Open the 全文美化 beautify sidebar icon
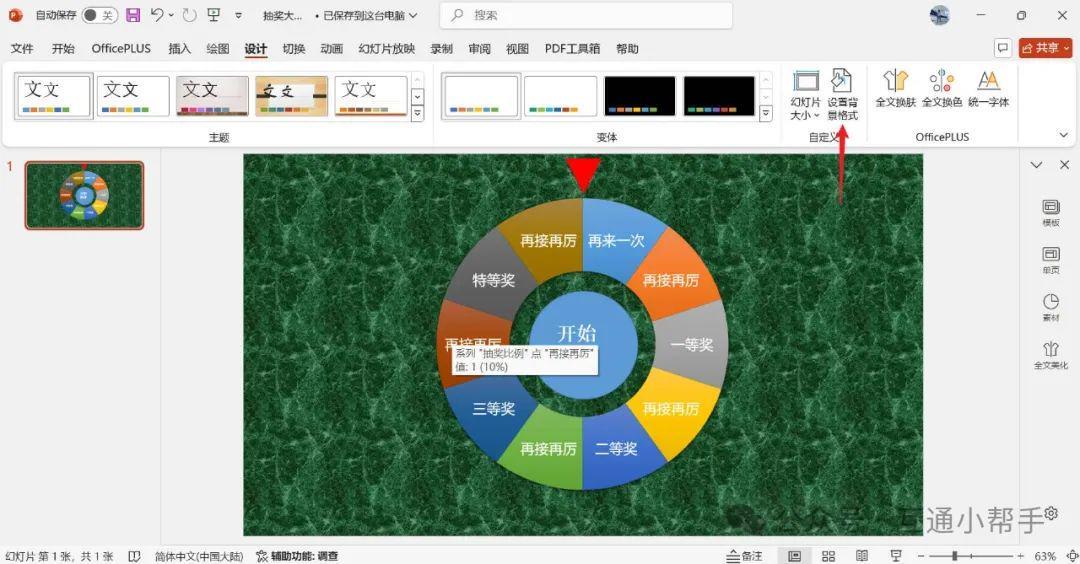Image resolution: width=1080 pixels, height=564 pixels. coord(1050,355)
